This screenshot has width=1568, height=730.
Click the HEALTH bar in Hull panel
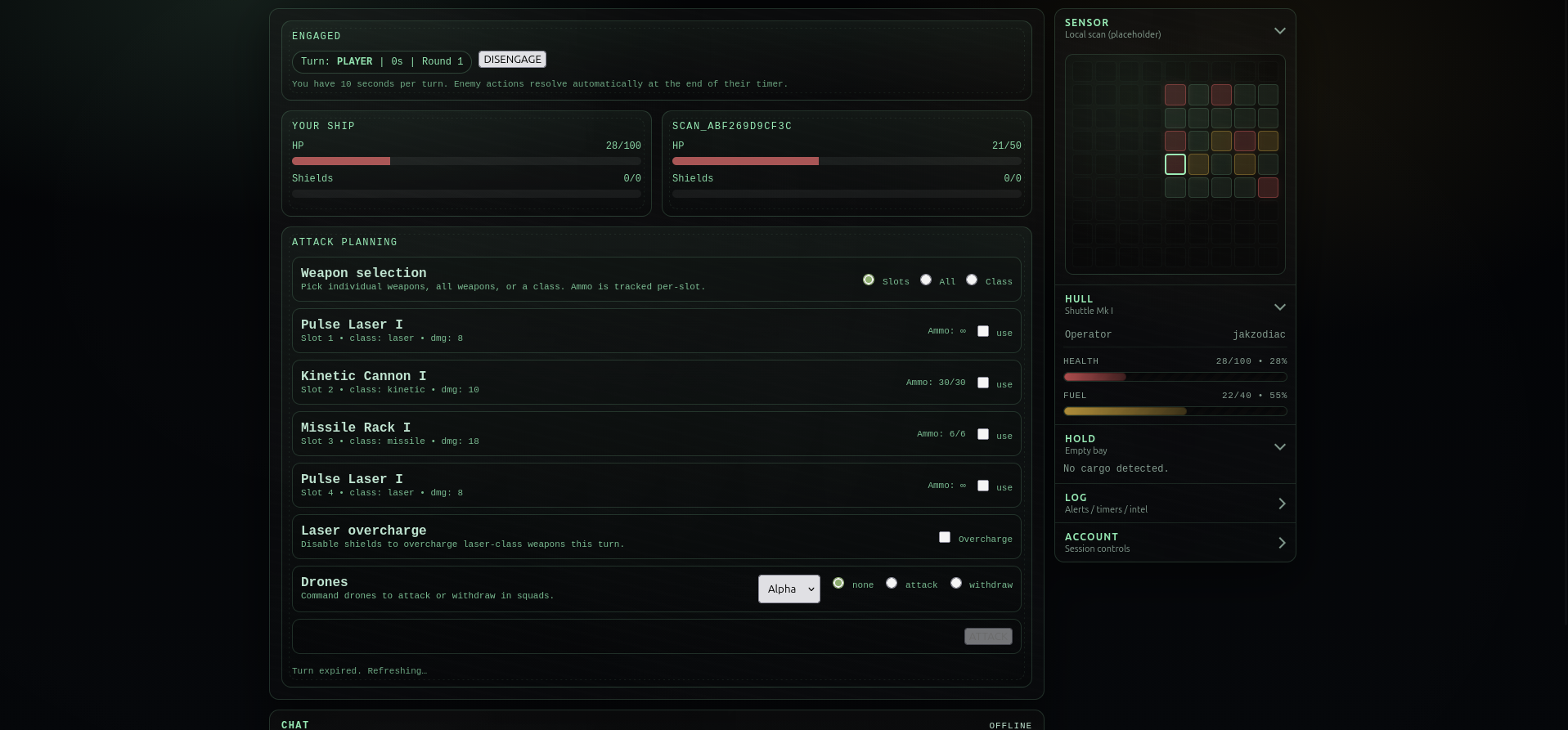(x=1175, y=377)
